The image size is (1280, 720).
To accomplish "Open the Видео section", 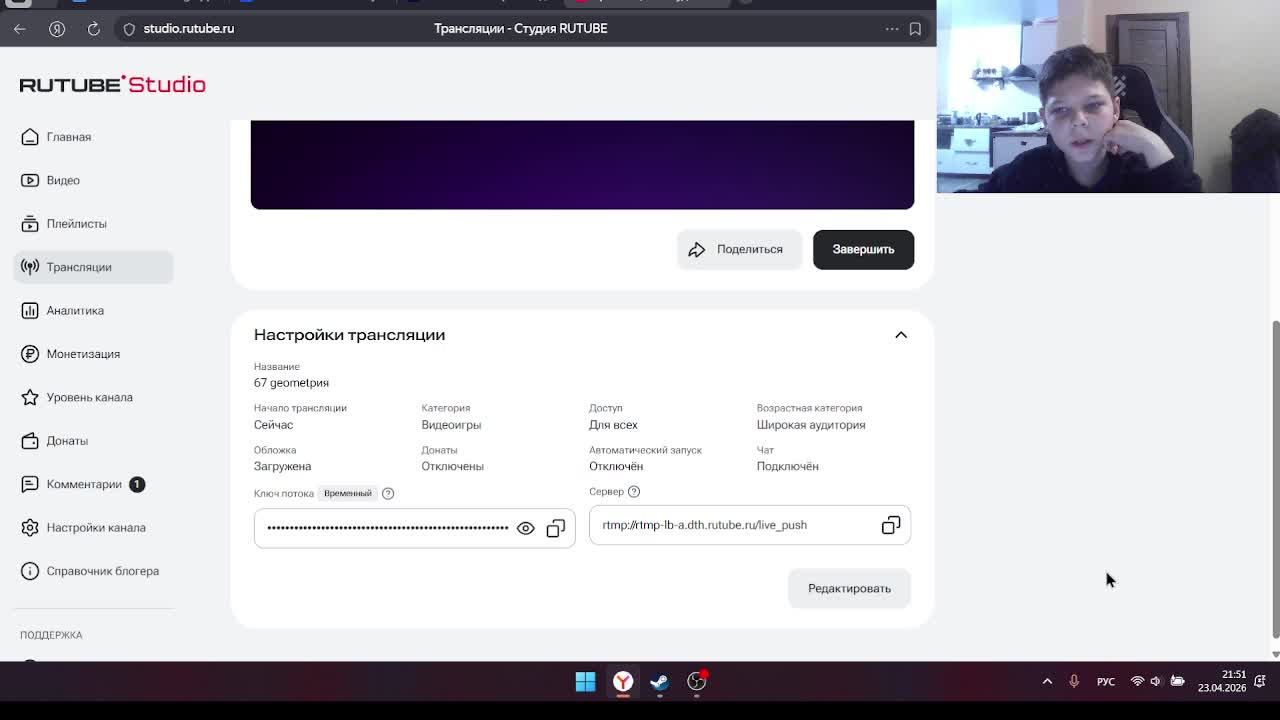I will coord(93,180).
